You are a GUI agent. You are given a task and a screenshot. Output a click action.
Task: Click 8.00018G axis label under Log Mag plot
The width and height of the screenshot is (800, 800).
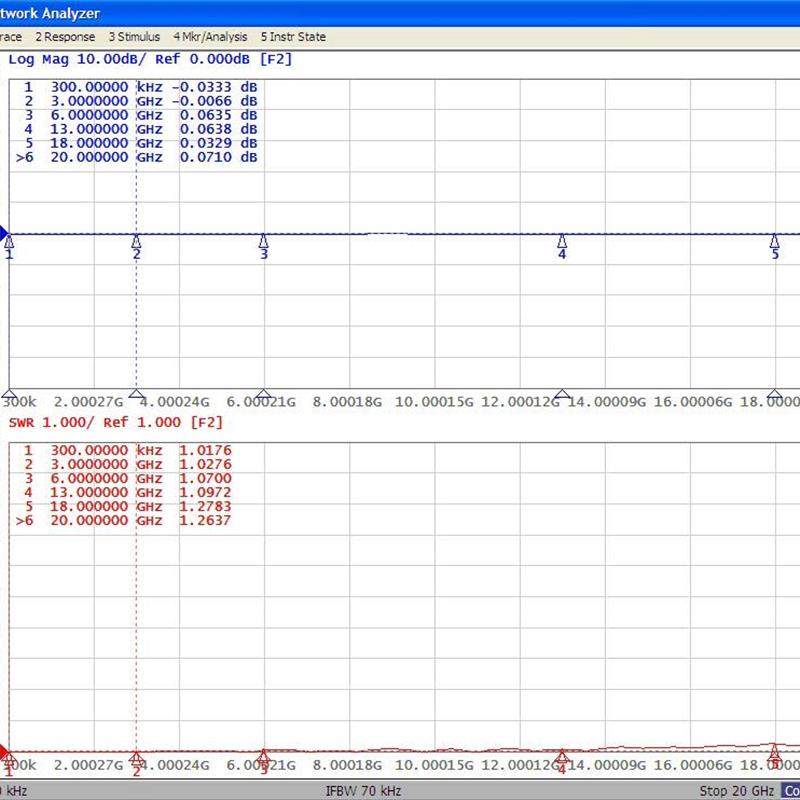[x=347, y=402]
